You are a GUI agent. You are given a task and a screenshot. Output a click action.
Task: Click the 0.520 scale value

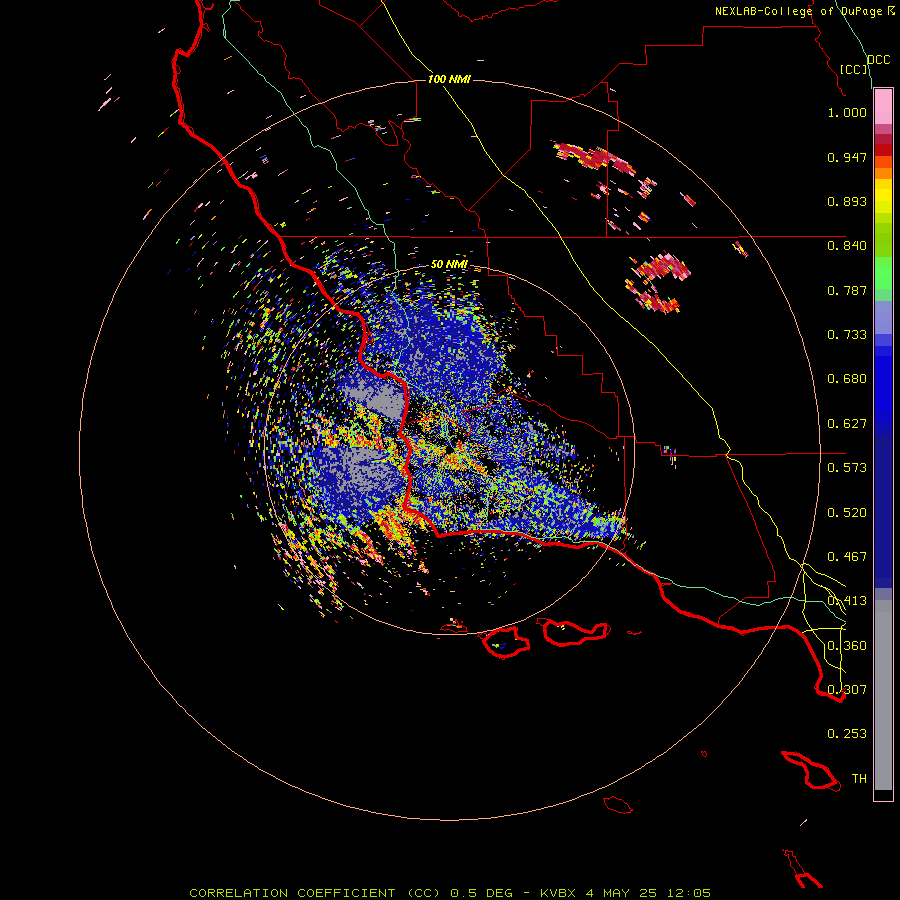click(847, 513)
